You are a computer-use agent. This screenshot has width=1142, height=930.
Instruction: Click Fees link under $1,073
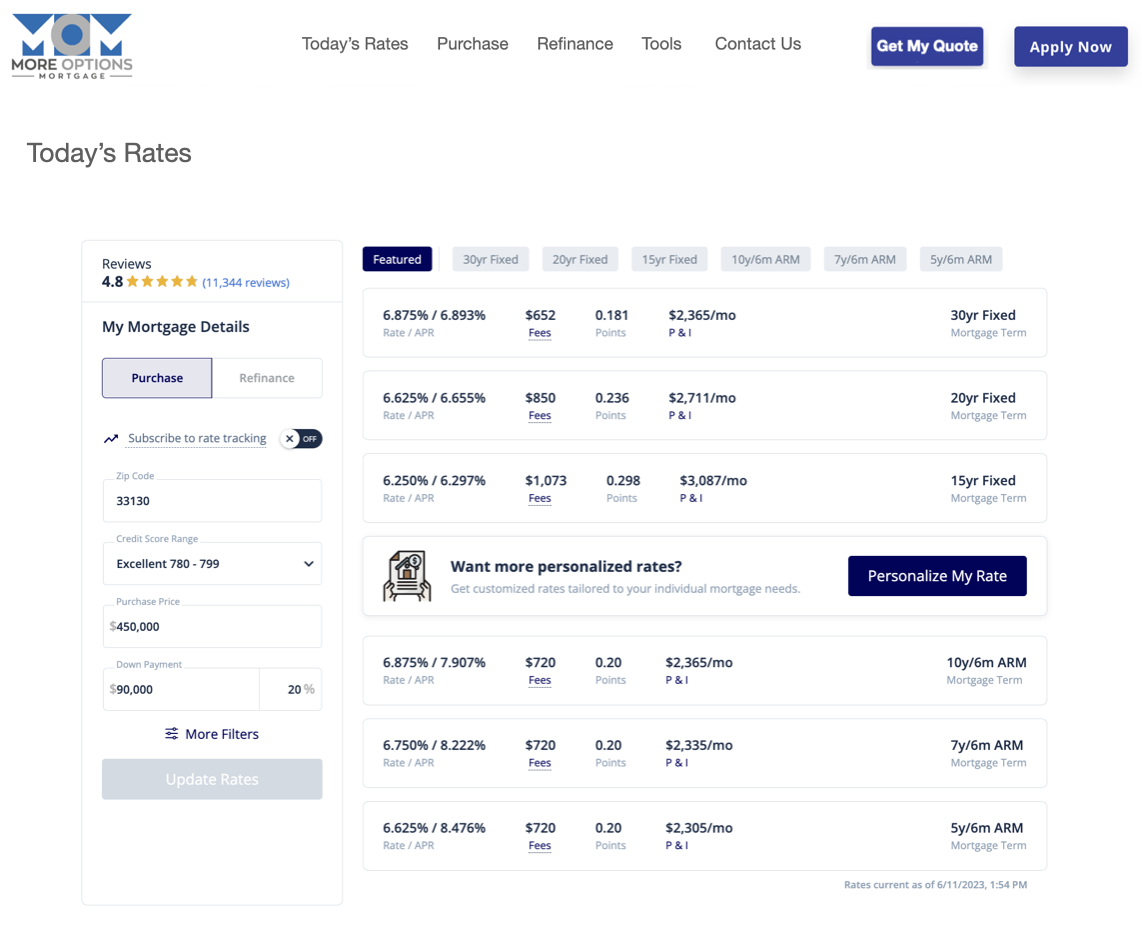[540, 498]
